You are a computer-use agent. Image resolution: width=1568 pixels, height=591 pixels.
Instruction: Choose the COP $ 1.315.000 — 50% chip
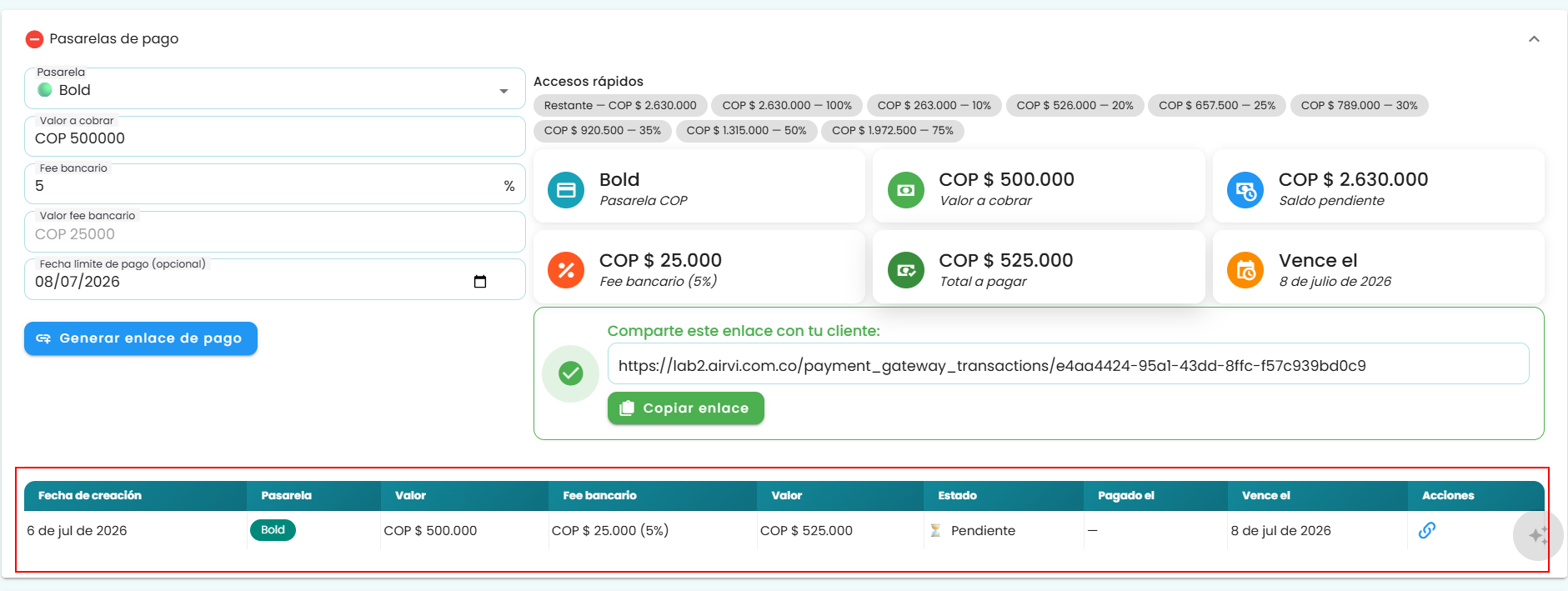pos(746,131)
